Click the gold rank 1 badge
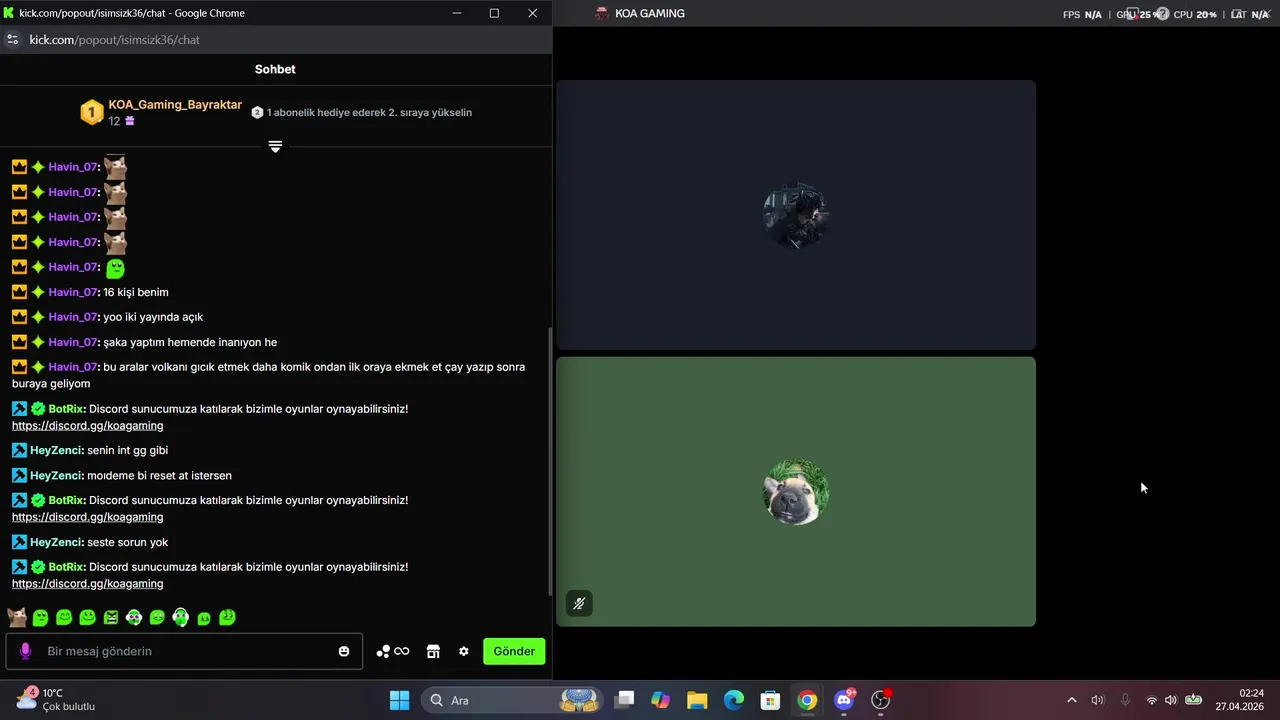This screenshot has height=720, width=1280. tap(92, 113)
